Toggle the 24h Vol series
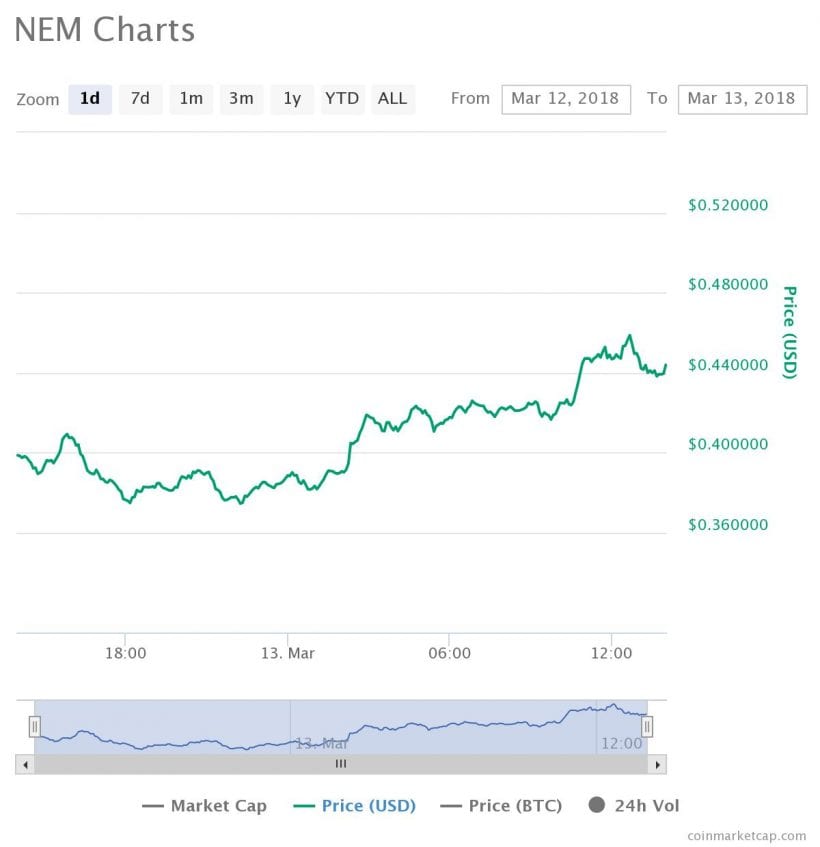820x847 pixels. coord(633,805)
